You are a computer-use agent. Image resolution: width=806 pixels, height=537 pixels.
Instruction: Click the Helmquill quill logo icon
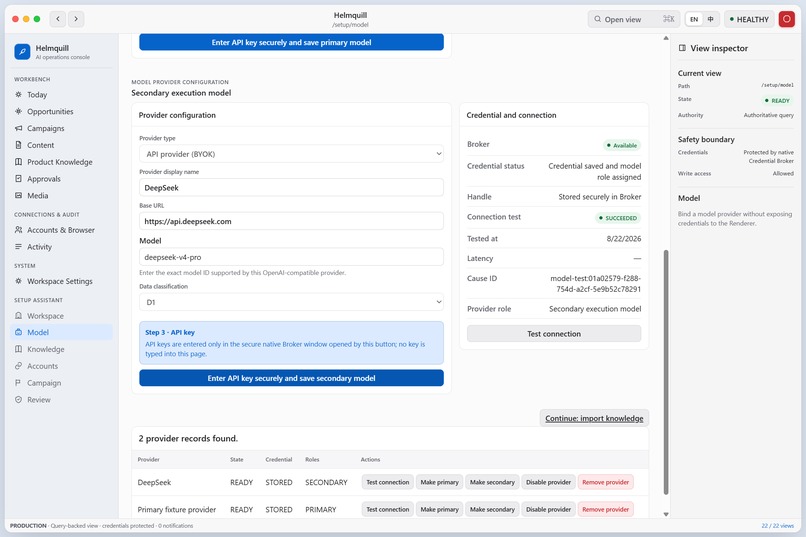[x=22, y=51]
